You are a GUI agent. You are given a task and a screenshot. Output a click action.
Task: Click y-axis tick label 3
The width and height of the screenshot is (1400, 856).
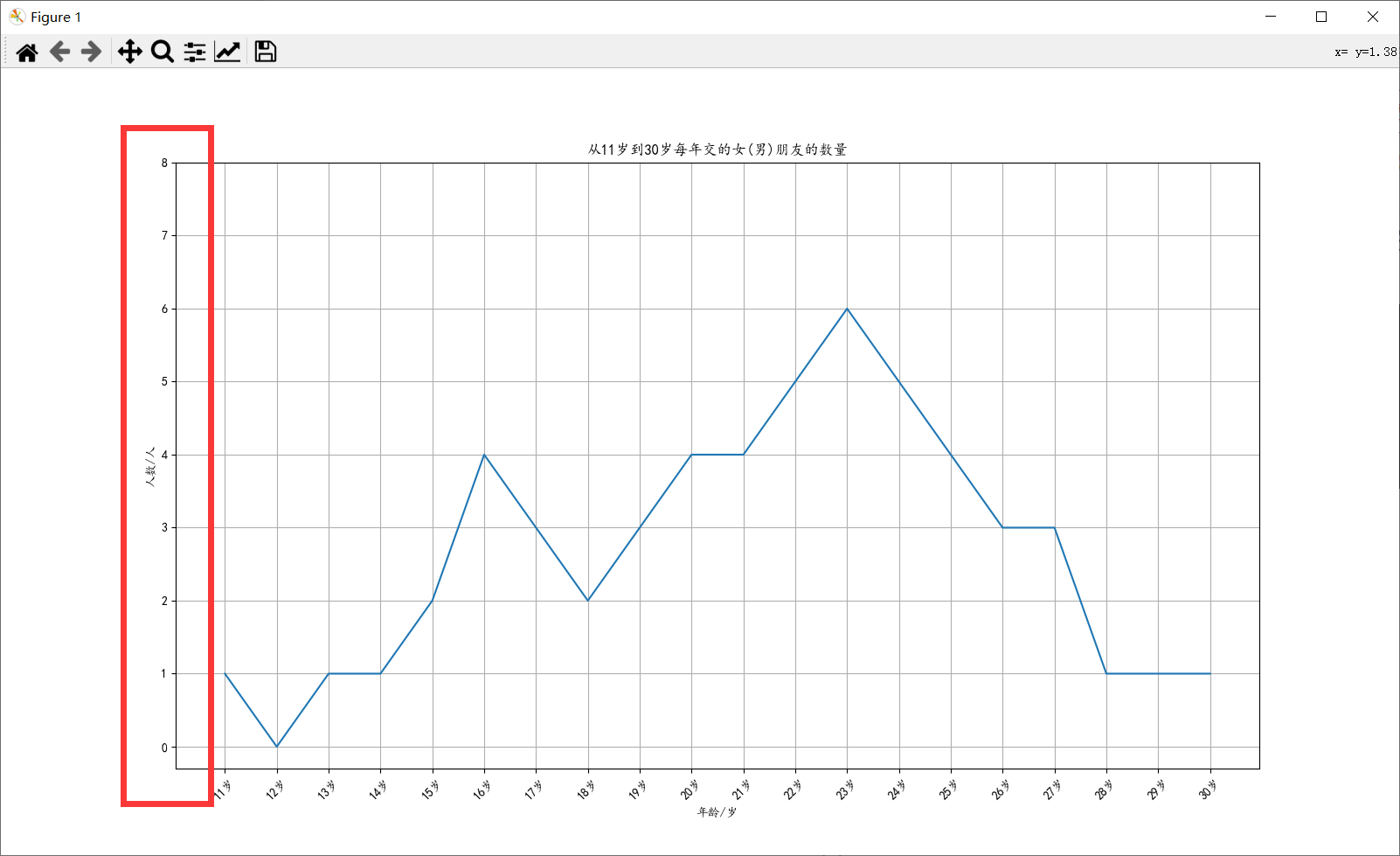pos(164,527)
